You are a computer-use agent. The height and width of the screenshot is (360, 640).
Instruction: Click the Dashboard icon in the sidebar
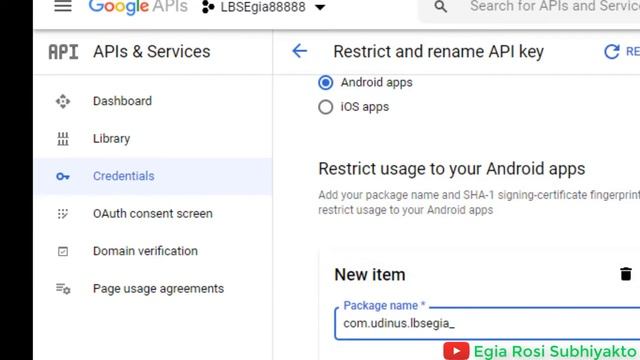click(x=63, y=101)
